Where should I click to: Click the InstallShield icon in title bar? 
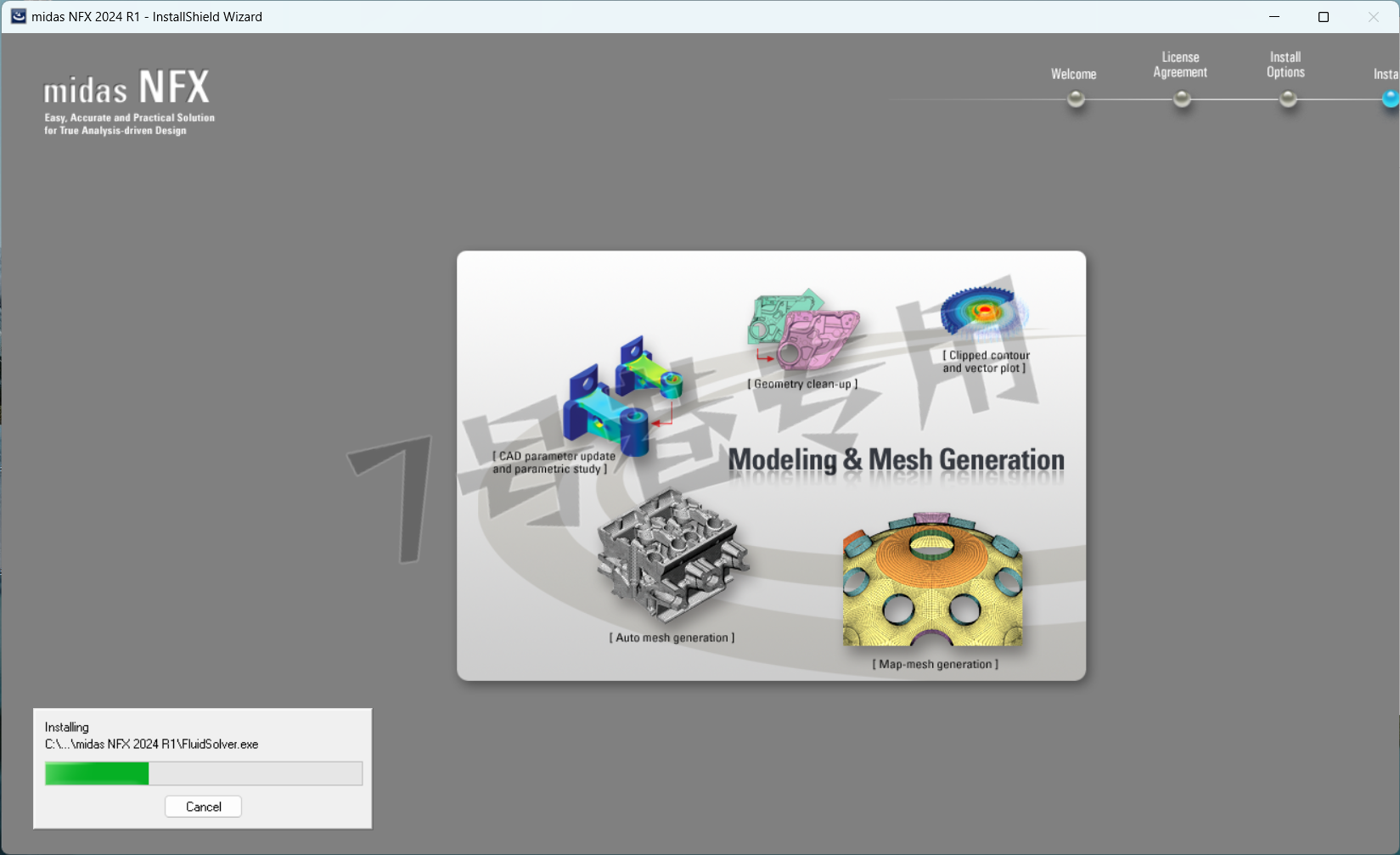18,16
